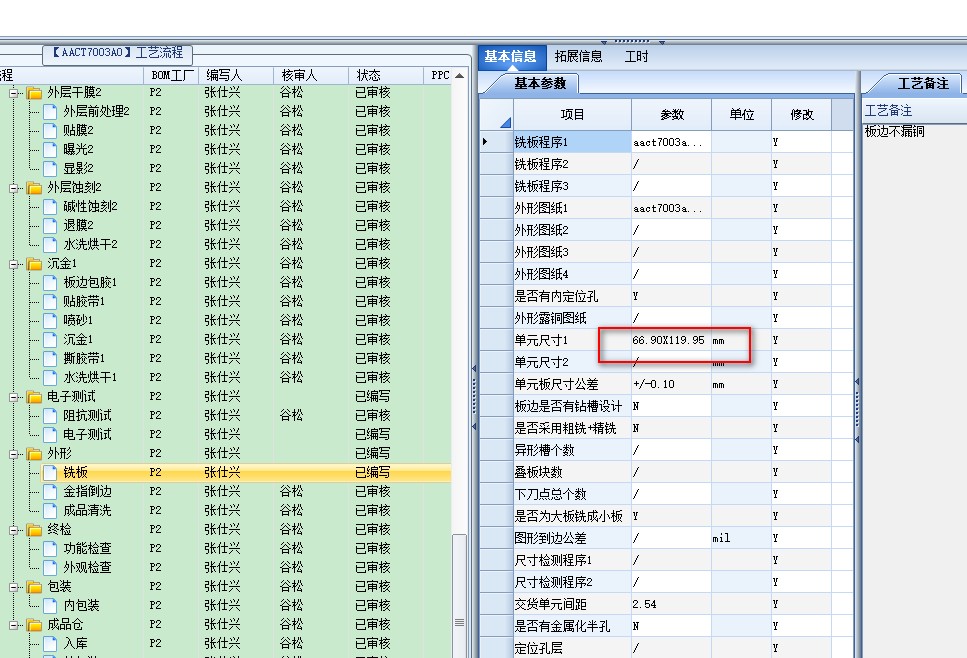967x658 pixels.
Task: Open the 拓展信息 tab
Action: 578,57
